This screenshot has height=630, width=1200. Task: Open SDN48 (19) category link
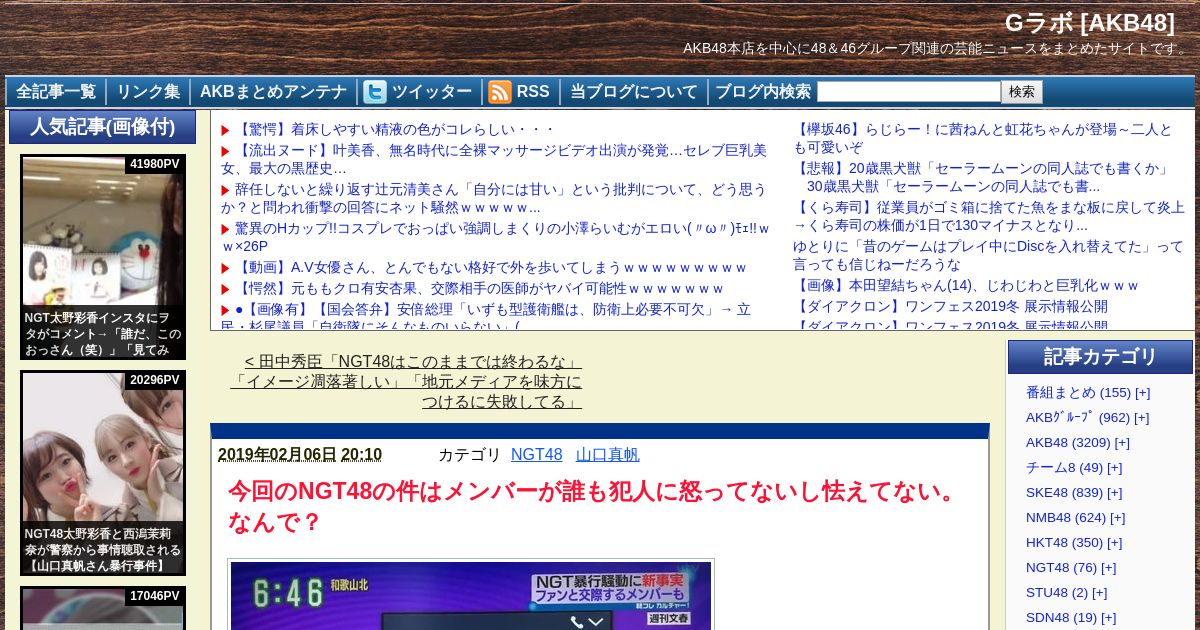[1061, 618]
